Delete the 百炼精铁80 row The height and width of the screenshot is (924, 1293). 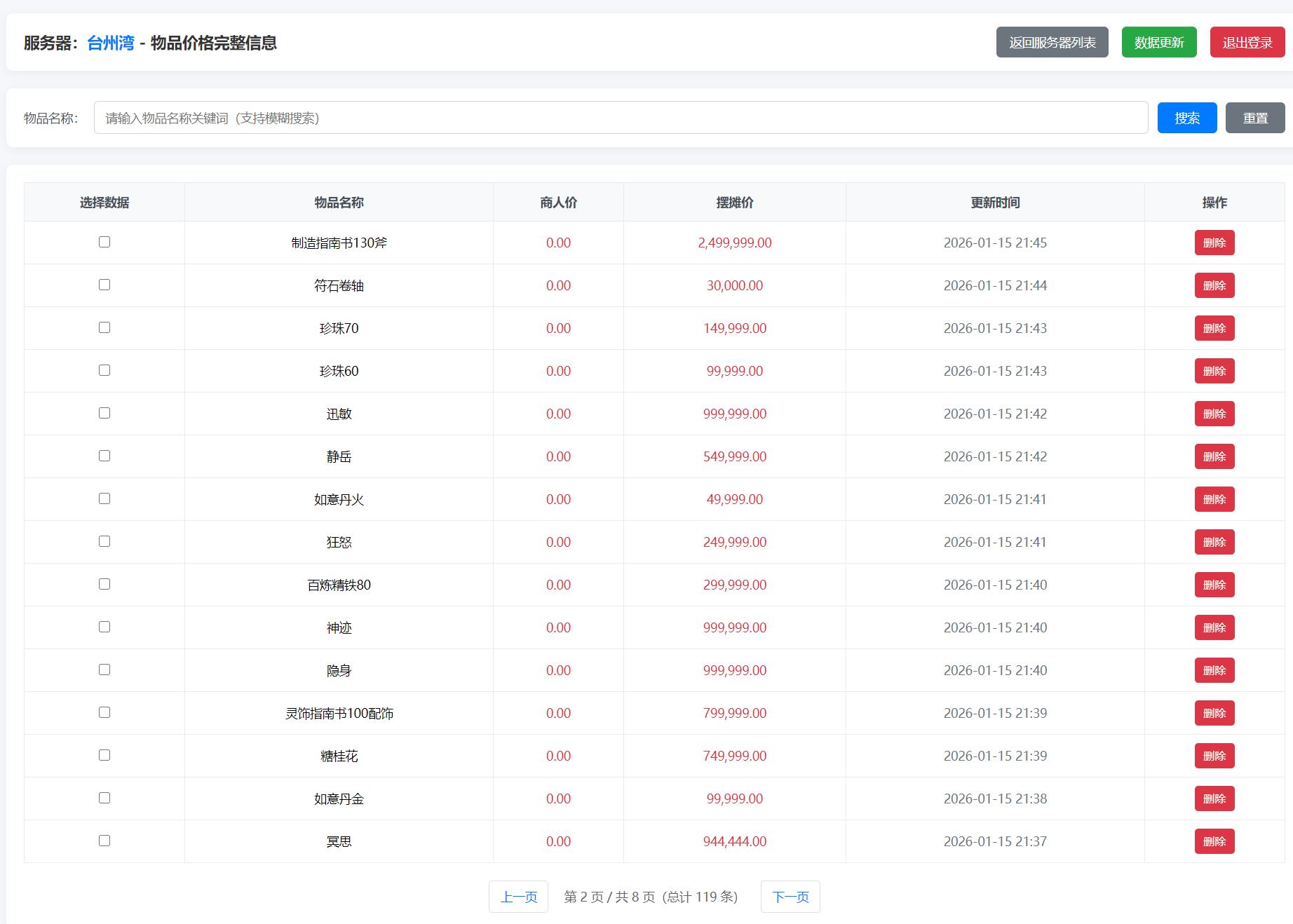[1214, 585]
